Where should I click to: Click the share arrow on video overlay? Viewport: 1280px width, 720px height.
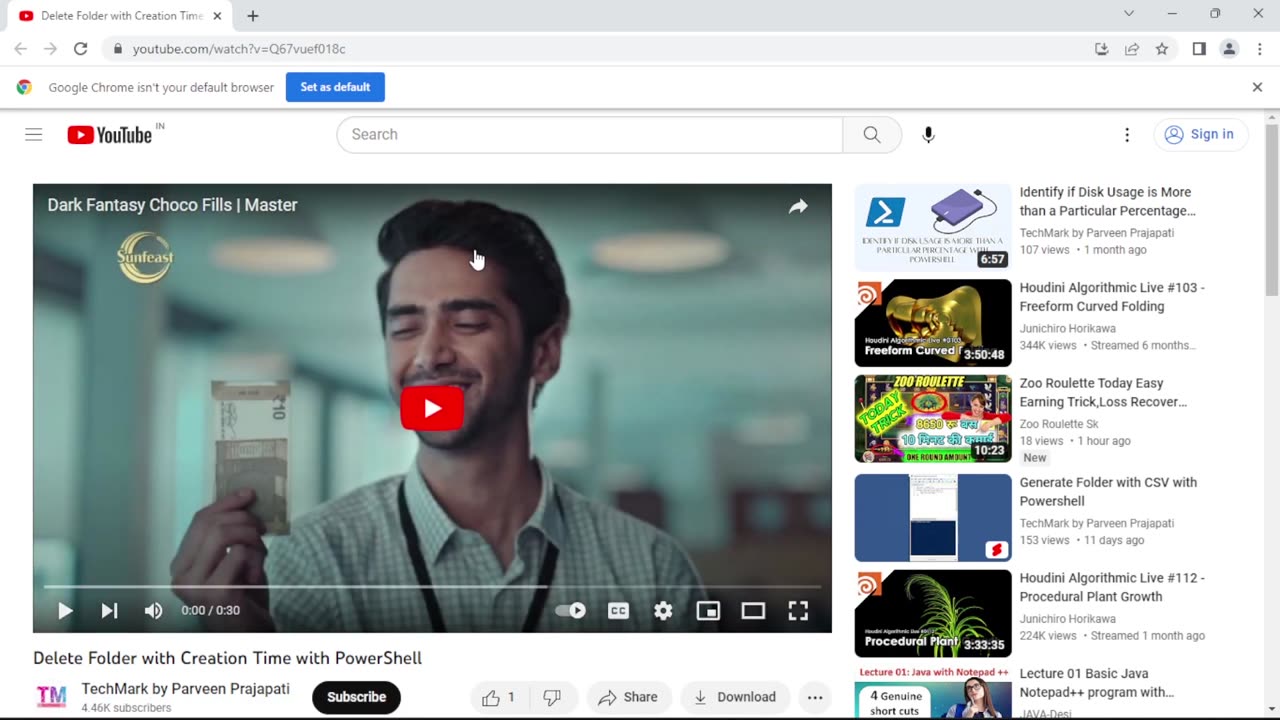pos(798,206)
